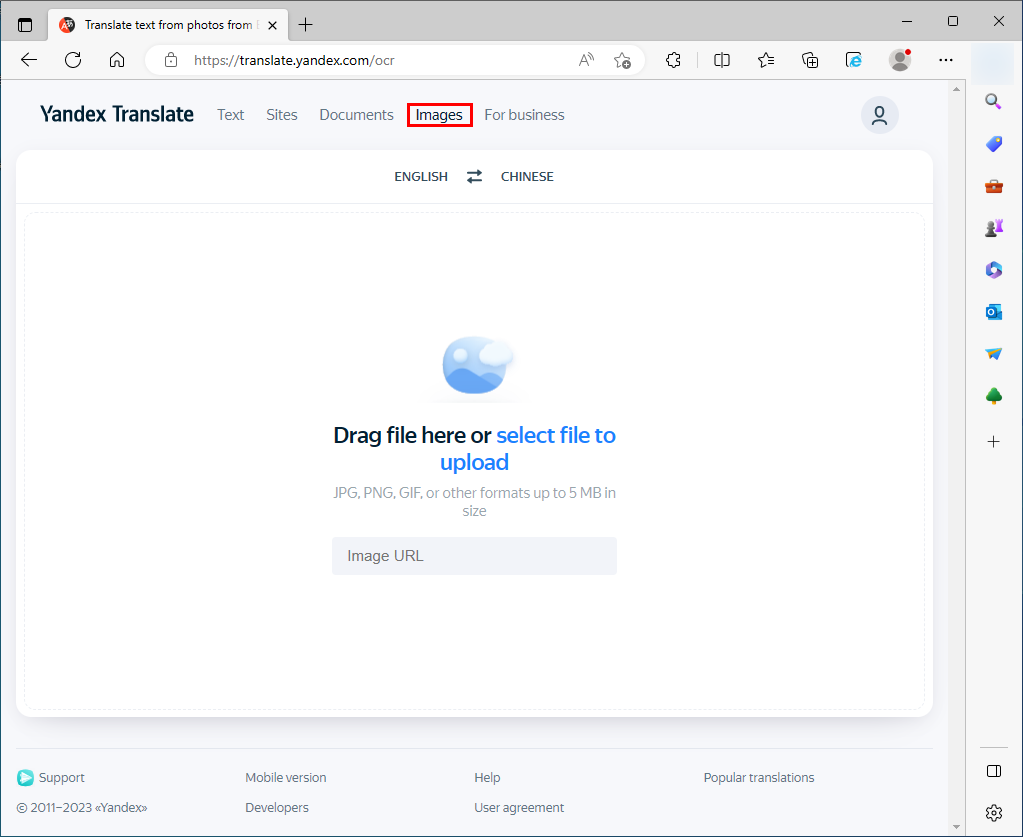Image resolution: width=1023 pixels, height=837 pixels.
Task: Open the Favorites list
Action: coord(766,60)
